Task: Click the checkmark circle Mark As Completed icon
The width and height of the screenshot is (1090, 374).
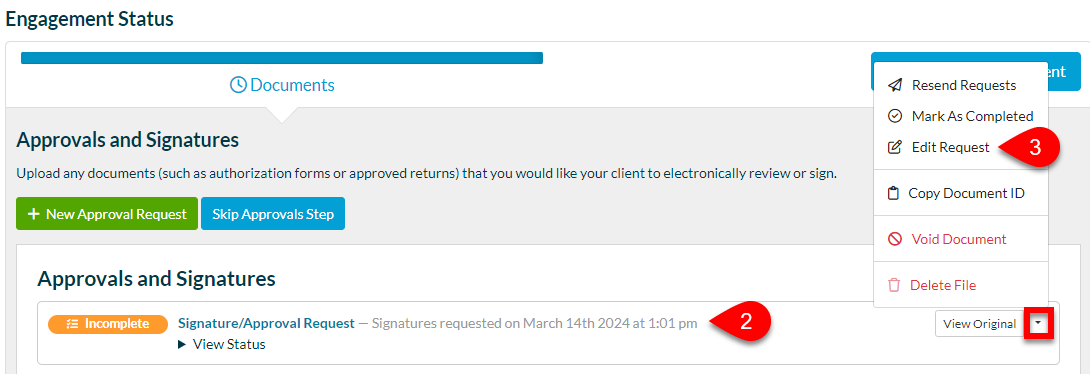Action: (895, 116)
